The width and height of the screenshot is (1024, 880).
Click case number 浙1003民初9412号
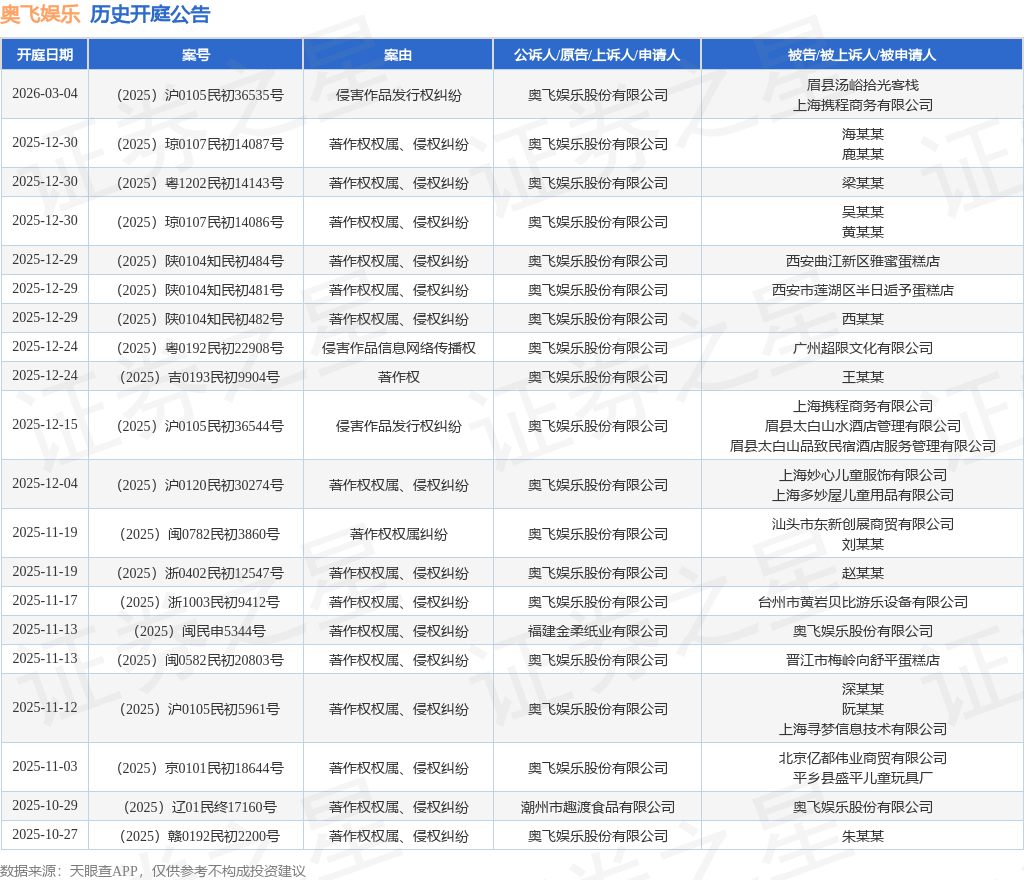[x=200, y=603]
